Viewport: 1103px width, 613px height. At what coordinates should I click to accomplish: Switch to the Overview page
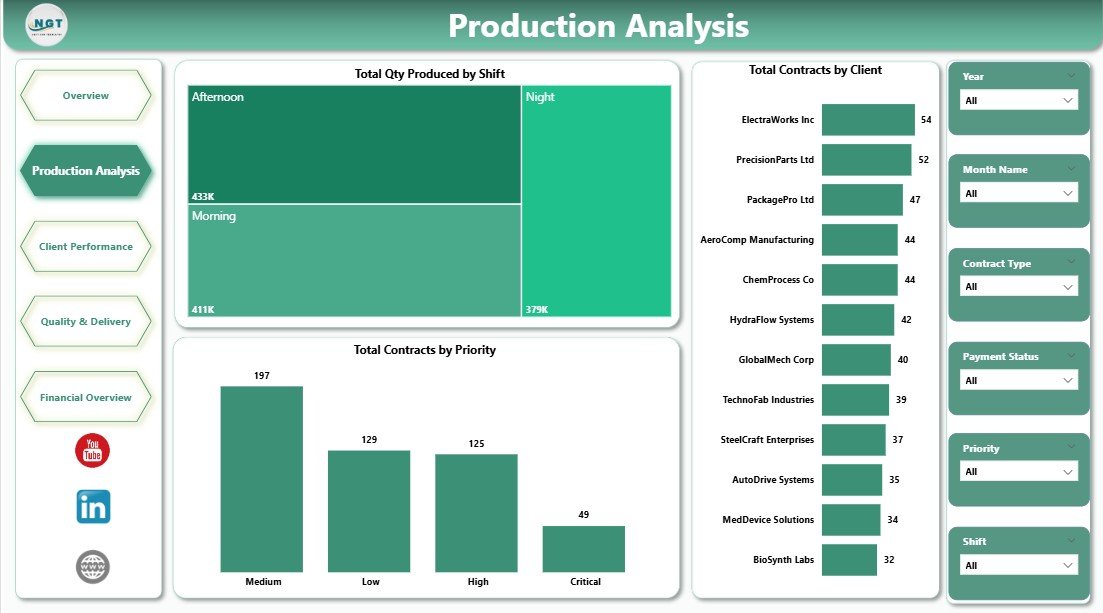(85, 95)
